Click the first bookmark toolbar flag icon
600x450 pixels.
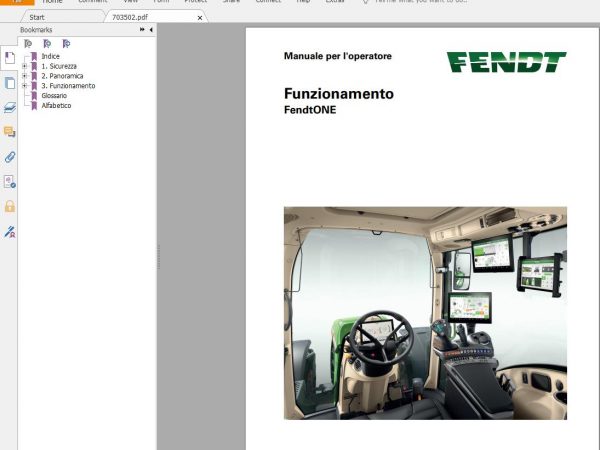point(28,44)
